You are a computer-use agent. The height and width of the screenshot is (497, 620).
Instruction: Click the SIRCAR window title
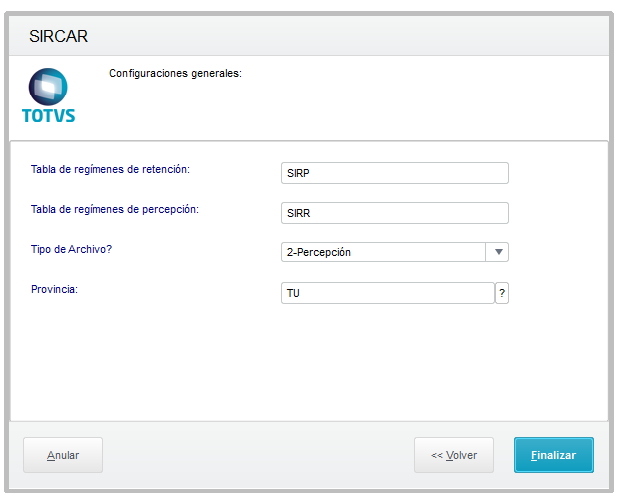pos(59,36)
